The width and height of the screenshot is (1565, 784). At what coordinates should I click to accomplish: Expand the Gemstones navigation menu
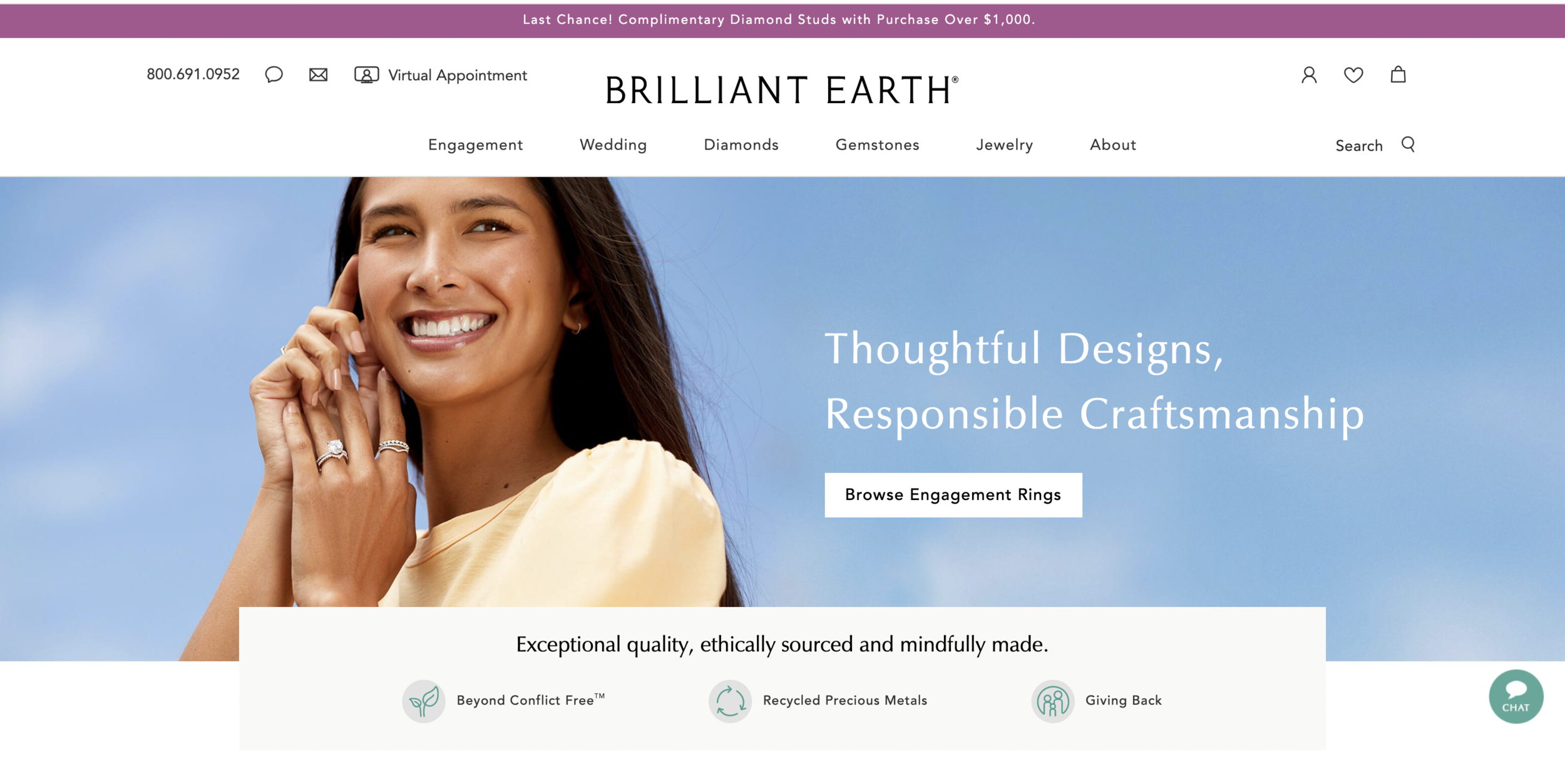point(877,145)
